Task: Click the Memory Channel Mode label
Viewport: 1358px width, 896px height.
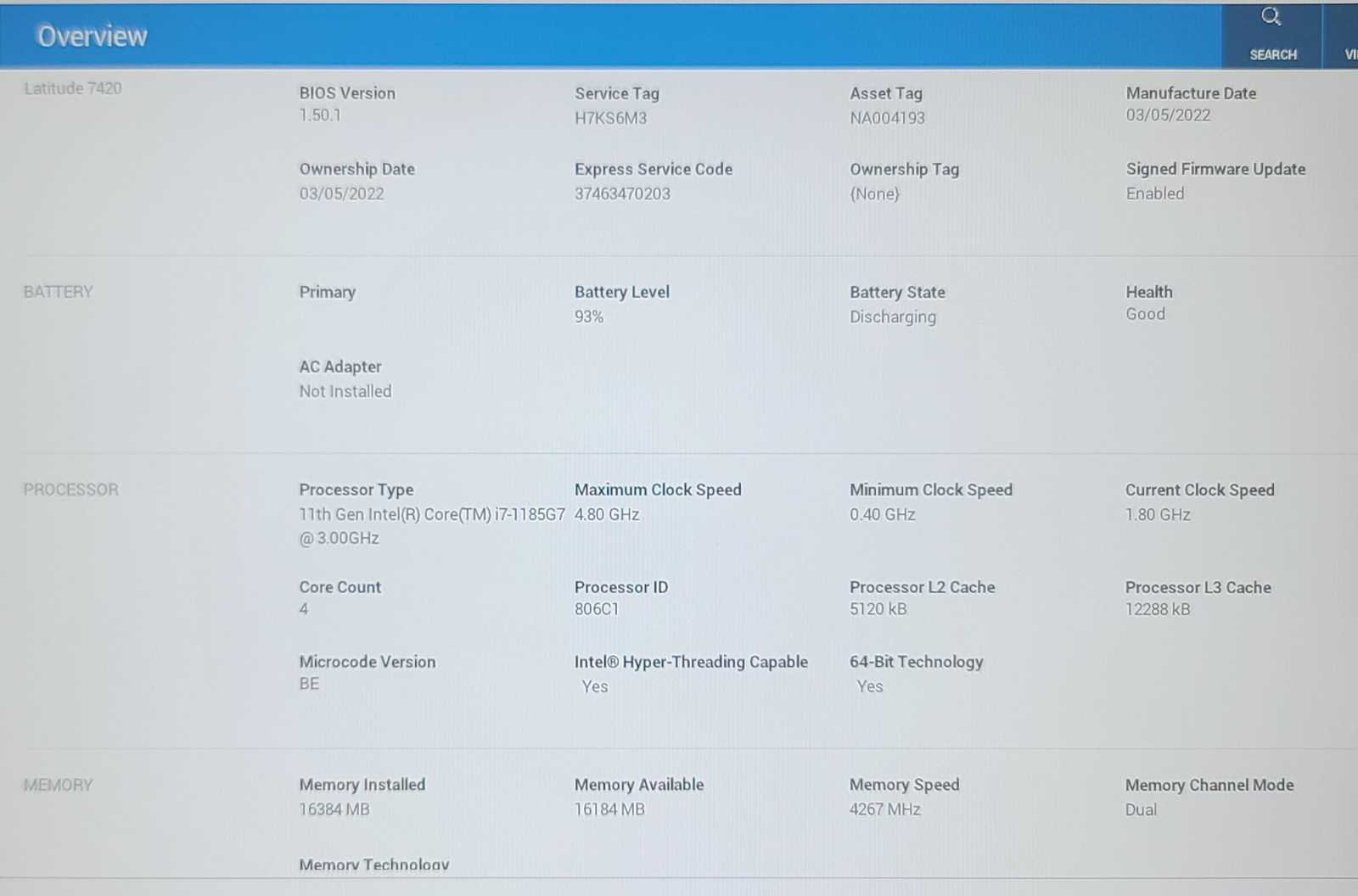Action: 1209,785
